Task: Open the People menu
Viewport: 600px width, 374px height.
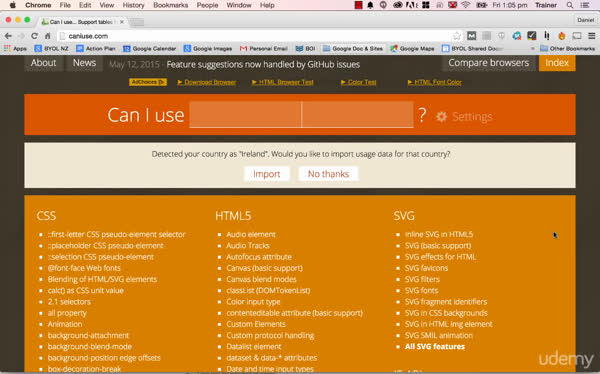Action: [x=207, y=5]
